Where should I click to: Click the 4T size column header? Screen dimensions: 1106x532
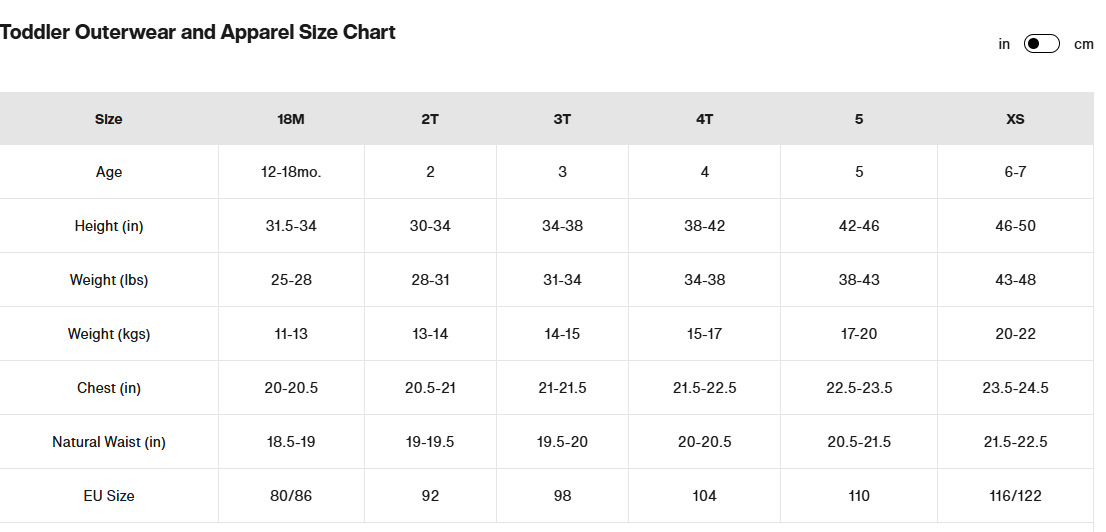point(704,119)
